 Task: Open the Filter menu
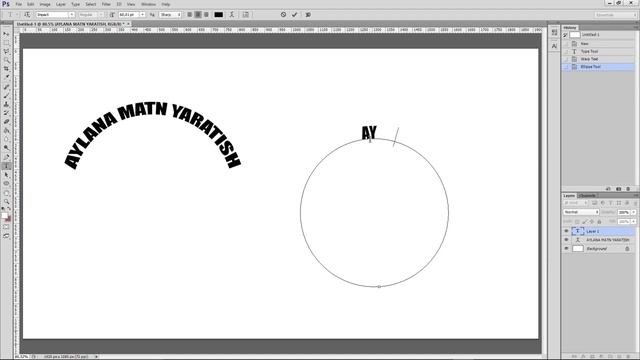click(x=106, y=4)
